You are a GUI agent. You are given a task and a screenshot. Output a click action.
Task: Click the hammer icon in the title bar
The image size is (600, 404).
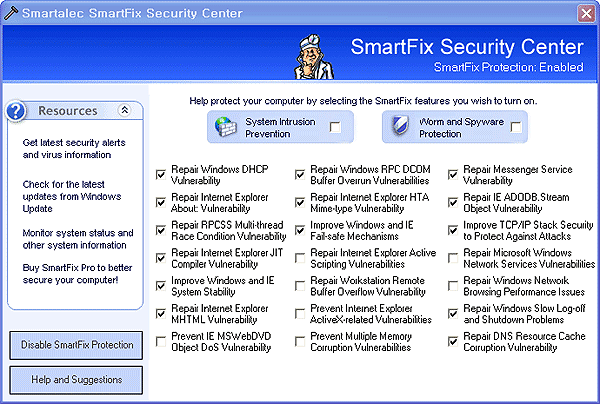[x=10, y=13]
